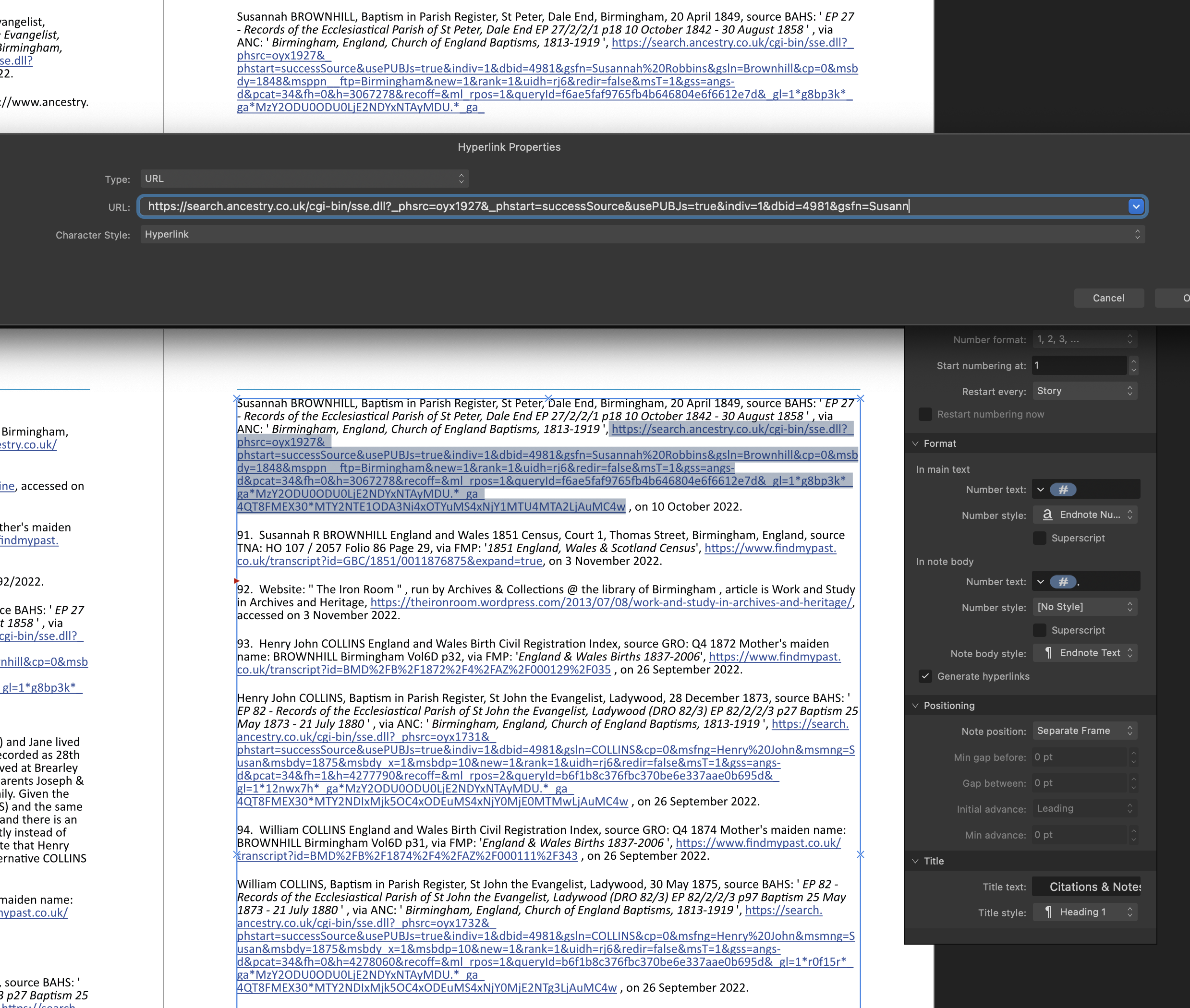Enable Superscript for main text numbers
This screenshot has width=1190, height=1008.
coord(1039,538)
